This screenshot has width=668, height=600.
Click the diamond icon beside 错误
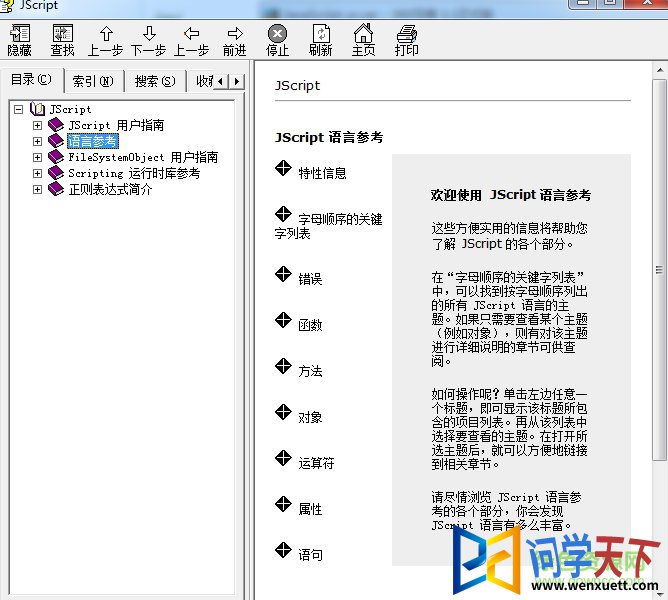(283, 274)
